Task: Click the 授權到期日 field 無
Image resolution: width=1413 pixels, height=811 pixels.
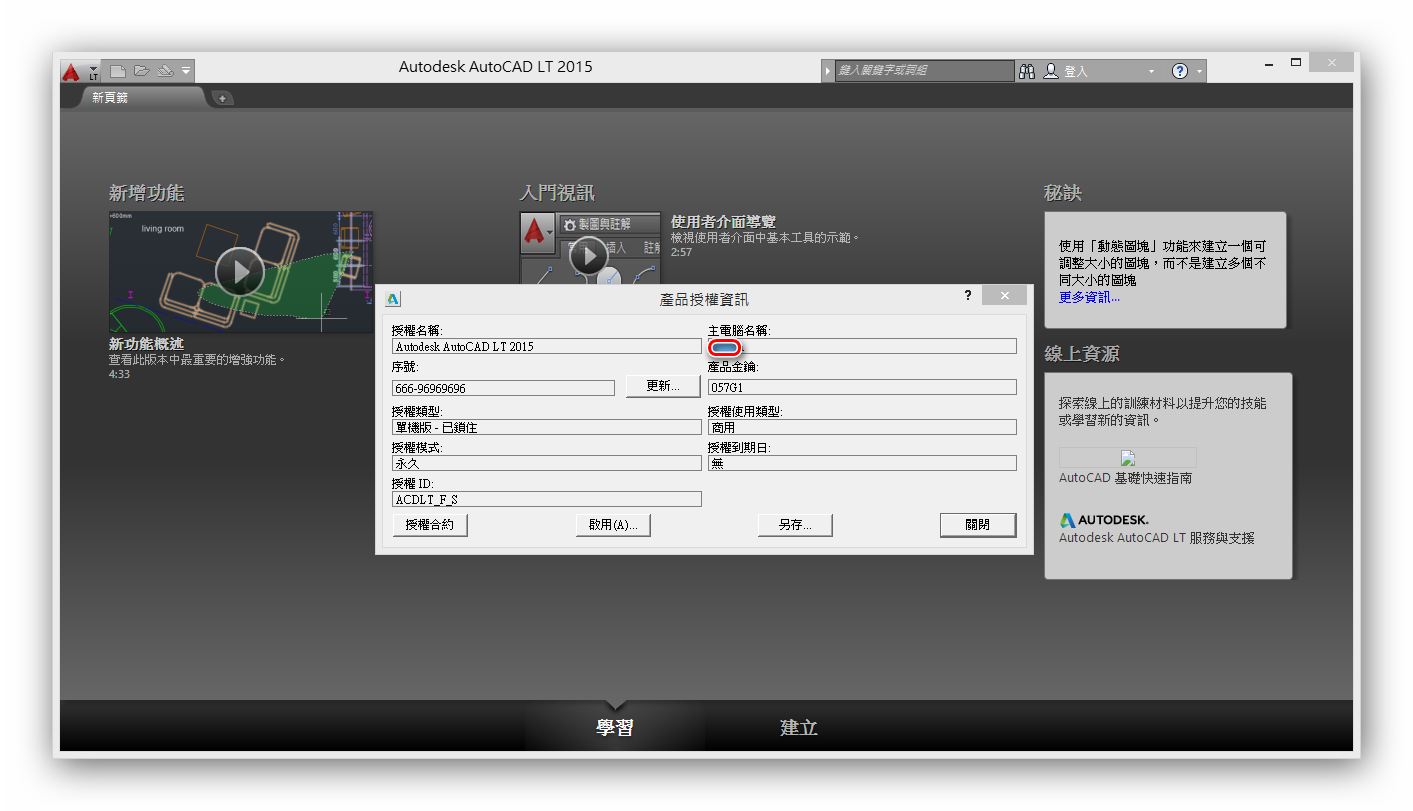Action: [862, 463]
